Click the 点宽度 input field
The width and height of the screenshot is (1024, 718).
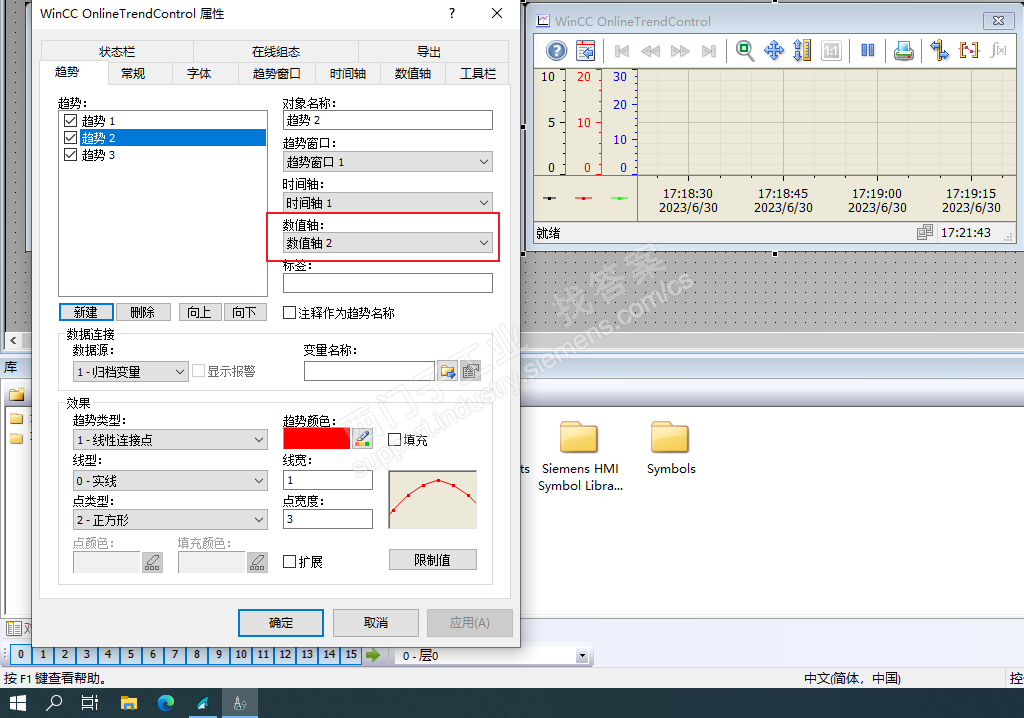pos(328,519)
